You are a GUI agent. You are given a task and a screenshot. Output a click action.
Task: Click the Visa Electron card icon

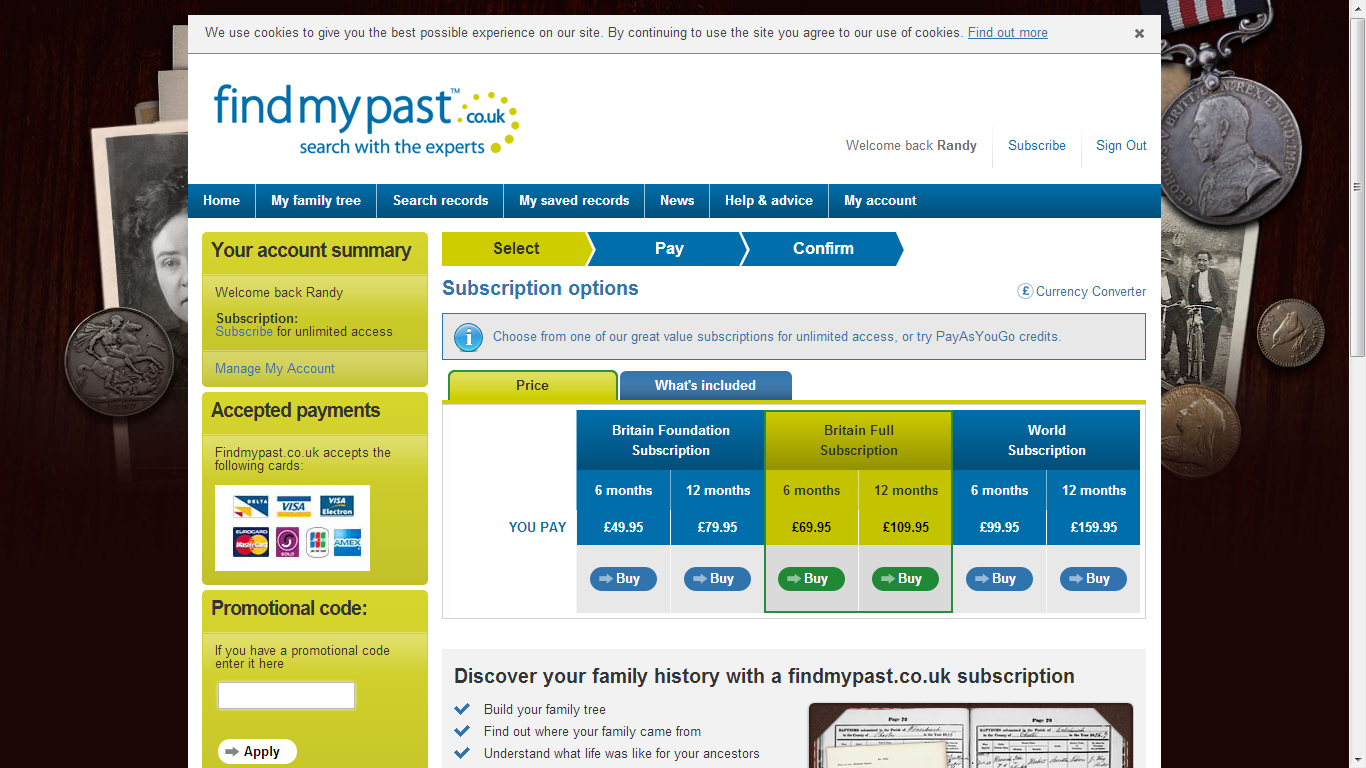tap(337, 505)
